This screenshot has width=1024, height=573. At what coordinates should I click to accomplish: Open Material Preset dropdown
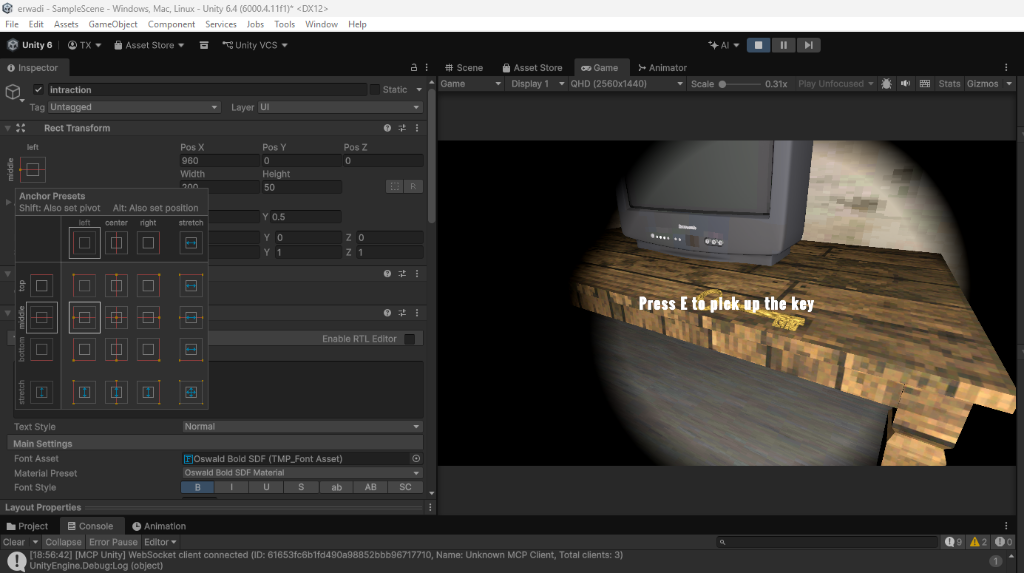(302, 473)
